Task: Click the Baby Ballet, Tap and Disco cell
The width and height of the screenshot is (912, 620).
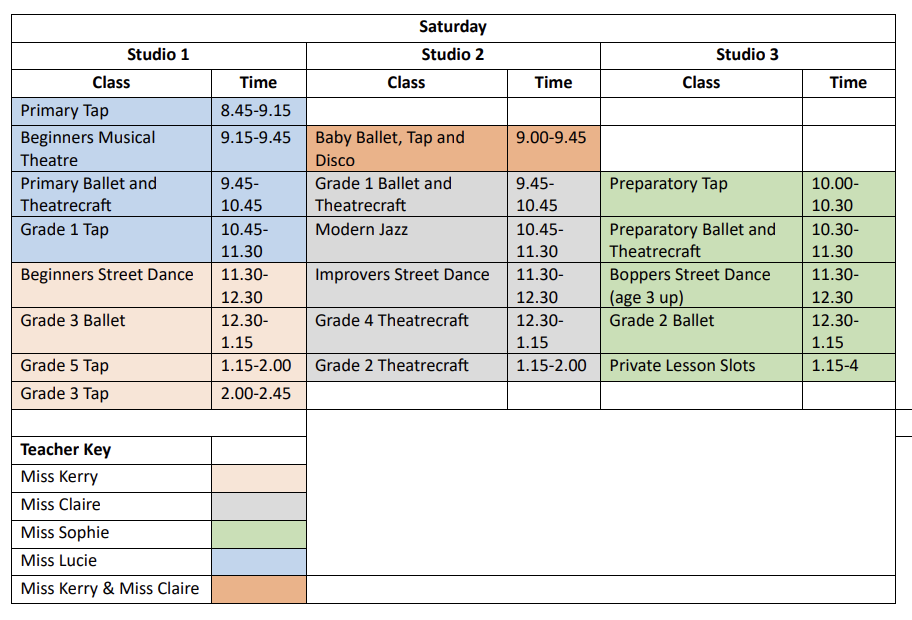Action: tap(406, 148)
